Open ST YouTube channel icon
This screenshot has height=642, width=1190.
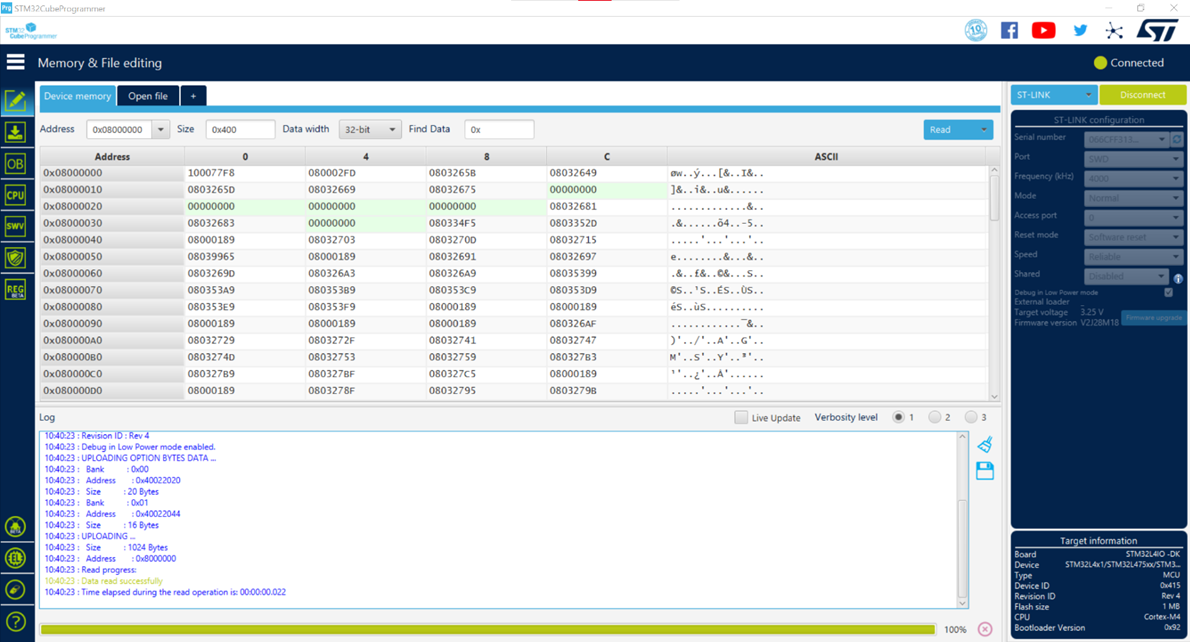pyautogui.click(x=1044, y=30)
